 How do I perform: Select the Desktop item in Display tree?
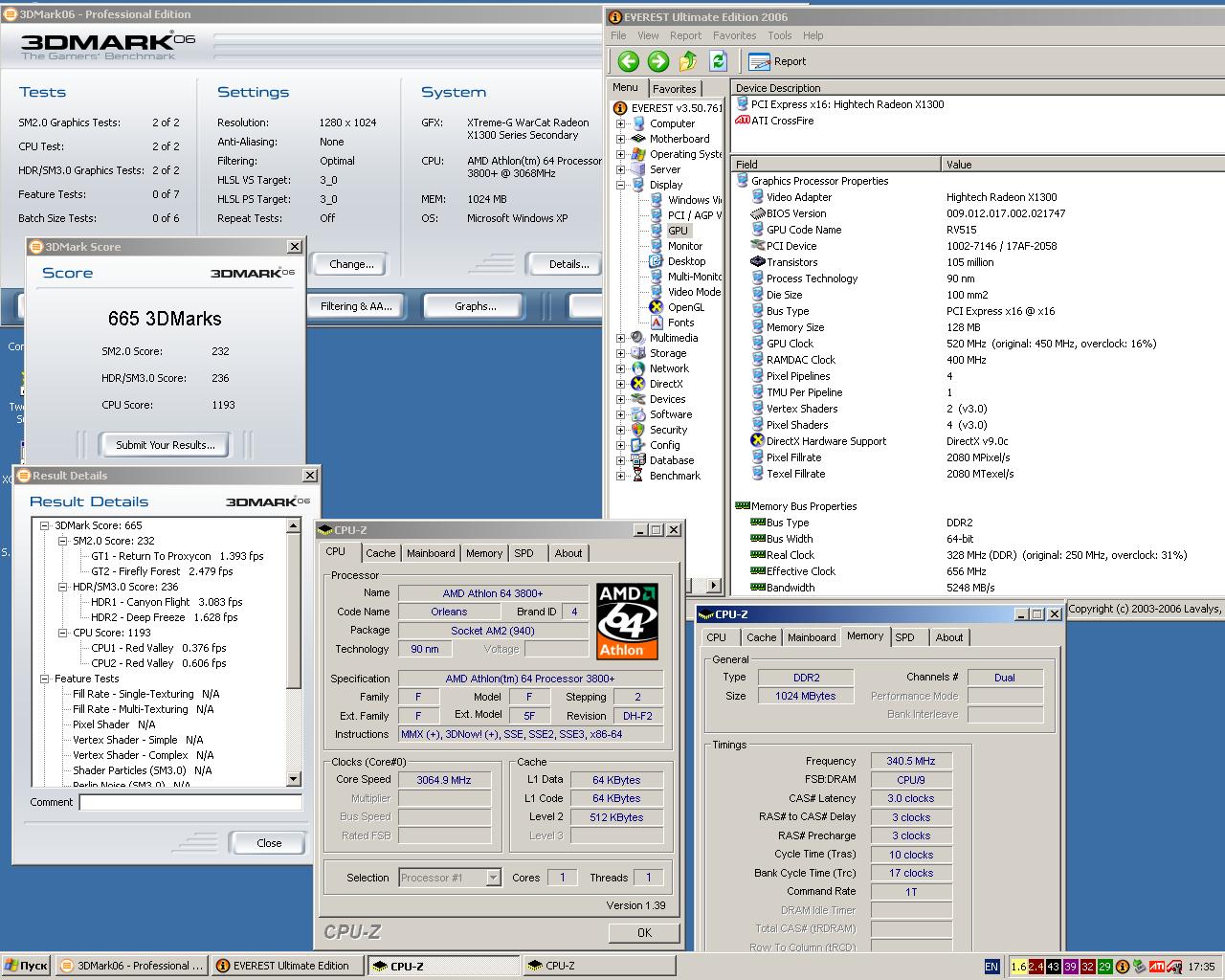pyautogui.click(x=686, y=261)
